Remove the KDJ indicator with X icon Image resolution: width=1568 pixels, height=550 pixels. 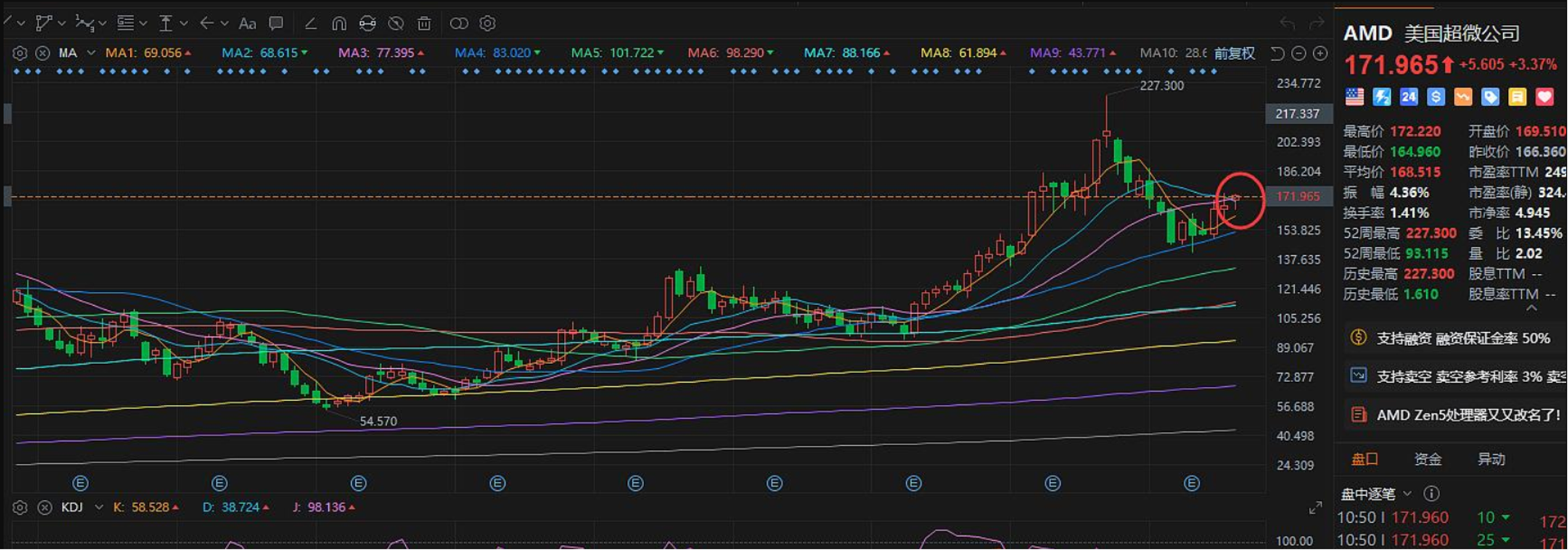45,508
